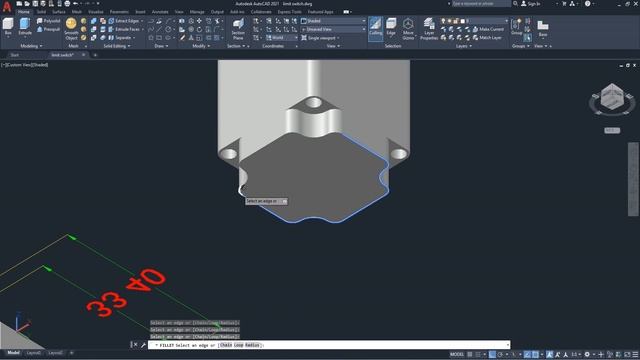This screenshot has height=360, width=640.
Task: Click the ViewCube in the viewport
Action: (612, 97)
